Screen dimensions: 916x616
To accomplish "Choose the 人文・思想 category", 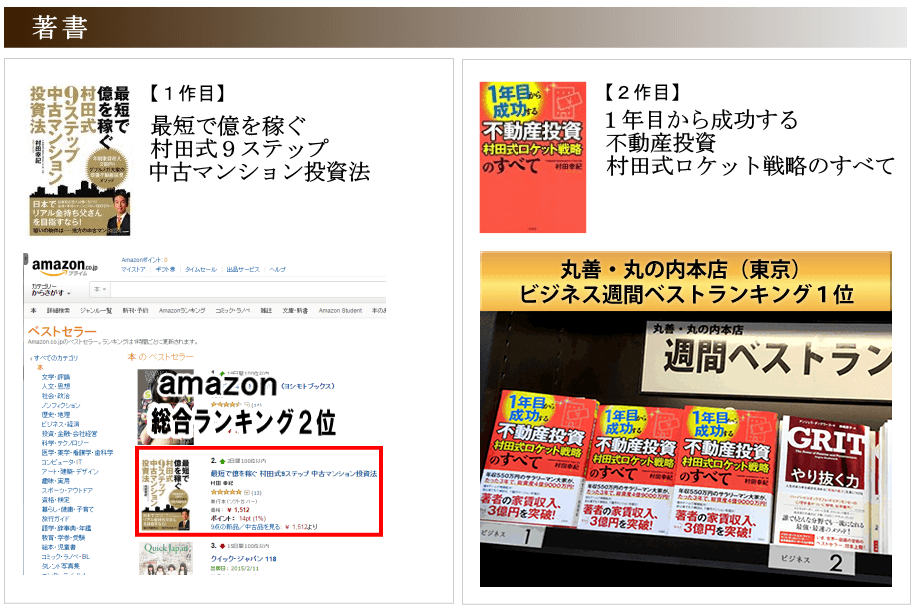I will click(55, 386).
